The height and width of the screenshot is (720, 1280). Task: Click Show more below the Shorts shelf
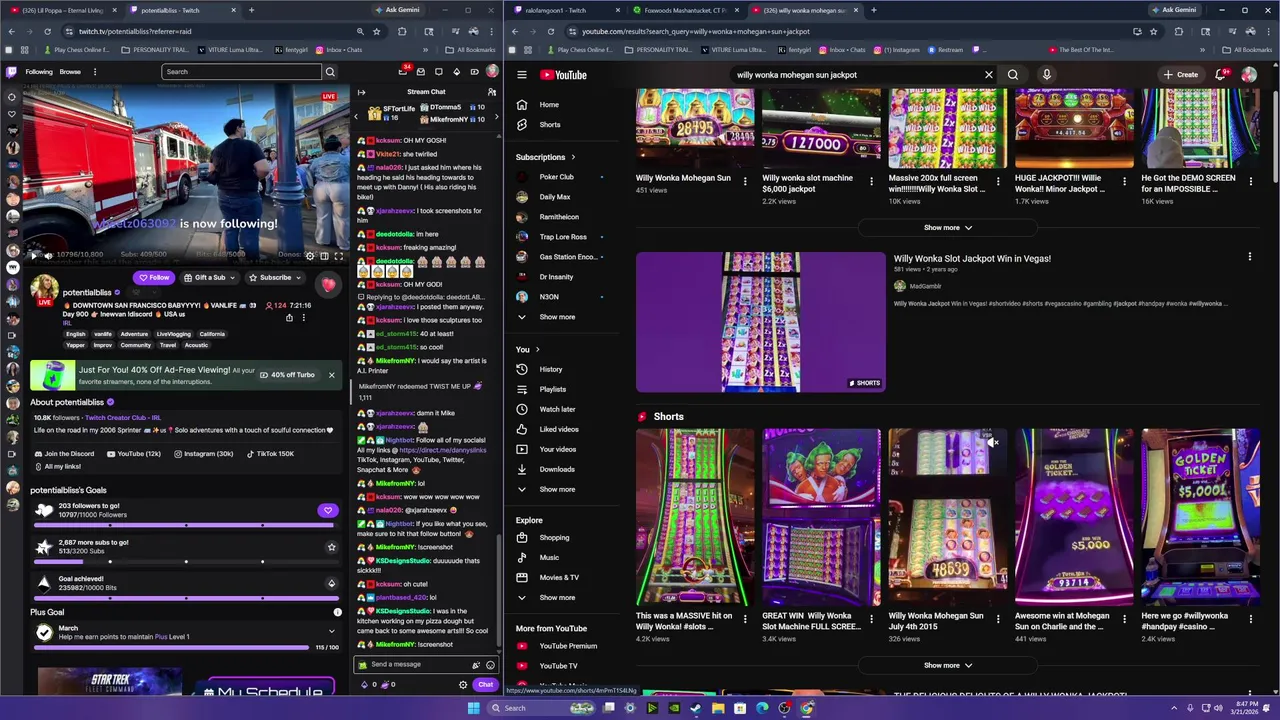(x=947, y=665)
